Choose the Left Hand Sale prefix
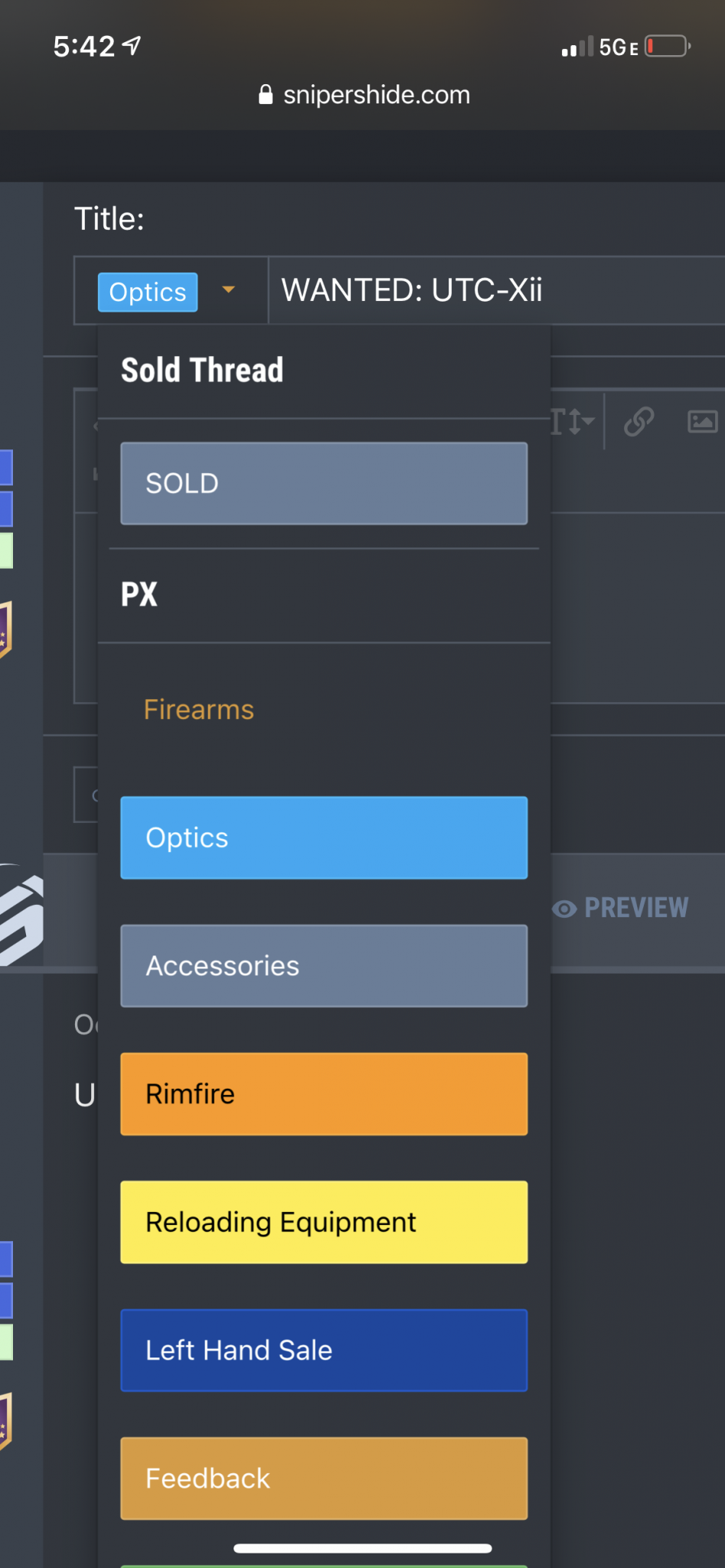Image resolution: width=725 pixels, height=1568 pixels. click(x=324, y=1351)
